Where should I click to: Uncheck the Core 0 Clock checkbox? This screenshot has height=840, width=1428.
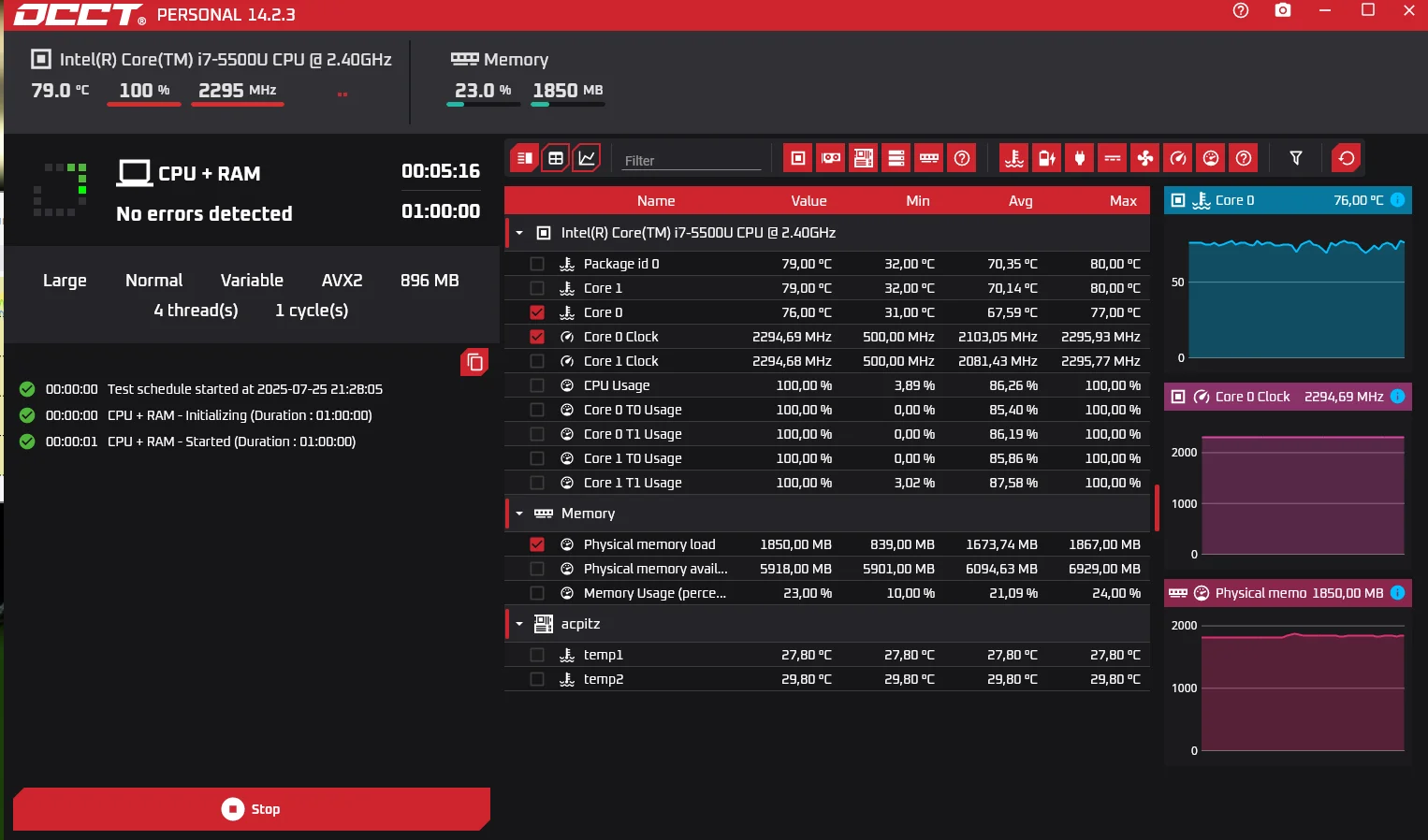click(x=537, y=337)
